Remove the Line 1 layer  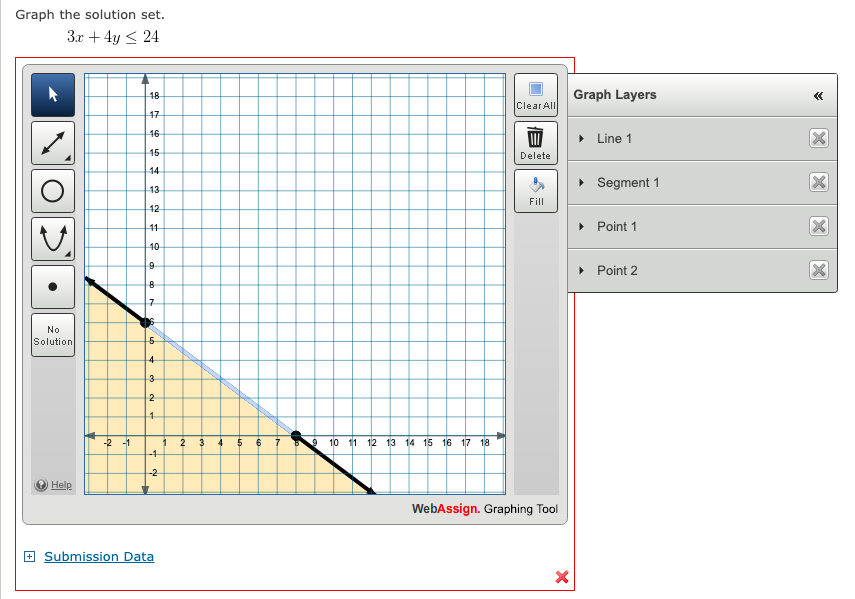(819, 138)
